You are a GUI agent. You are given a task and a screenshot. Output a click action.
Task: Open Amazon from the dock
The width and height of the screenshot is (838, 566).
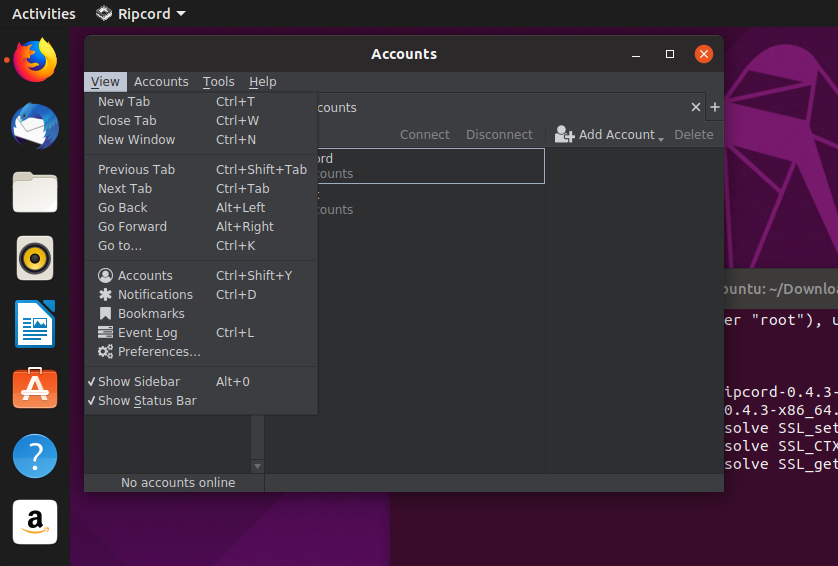35,522
